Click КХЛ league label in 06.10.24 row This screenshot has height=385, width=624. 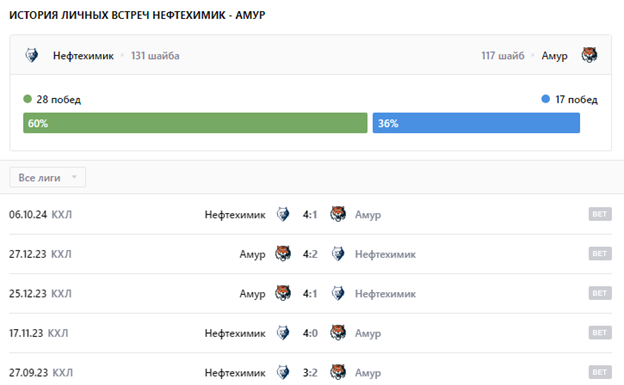62,215
